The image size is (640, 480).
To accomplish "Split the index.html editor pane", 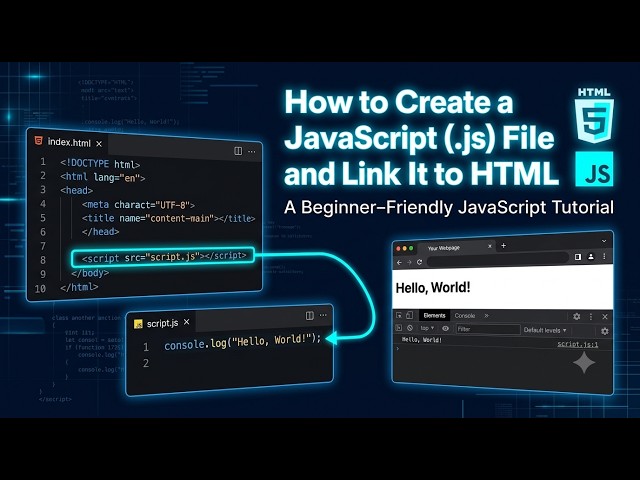I will click(x=238, y=151).
